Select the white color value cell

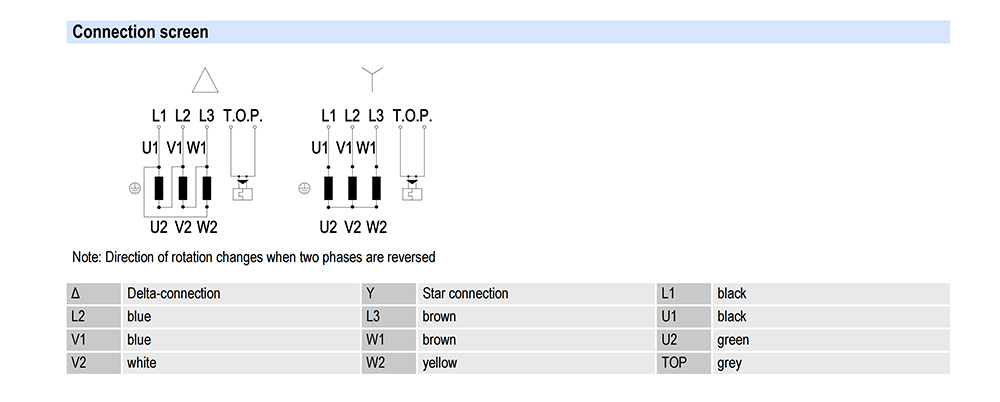click(238, 363)
